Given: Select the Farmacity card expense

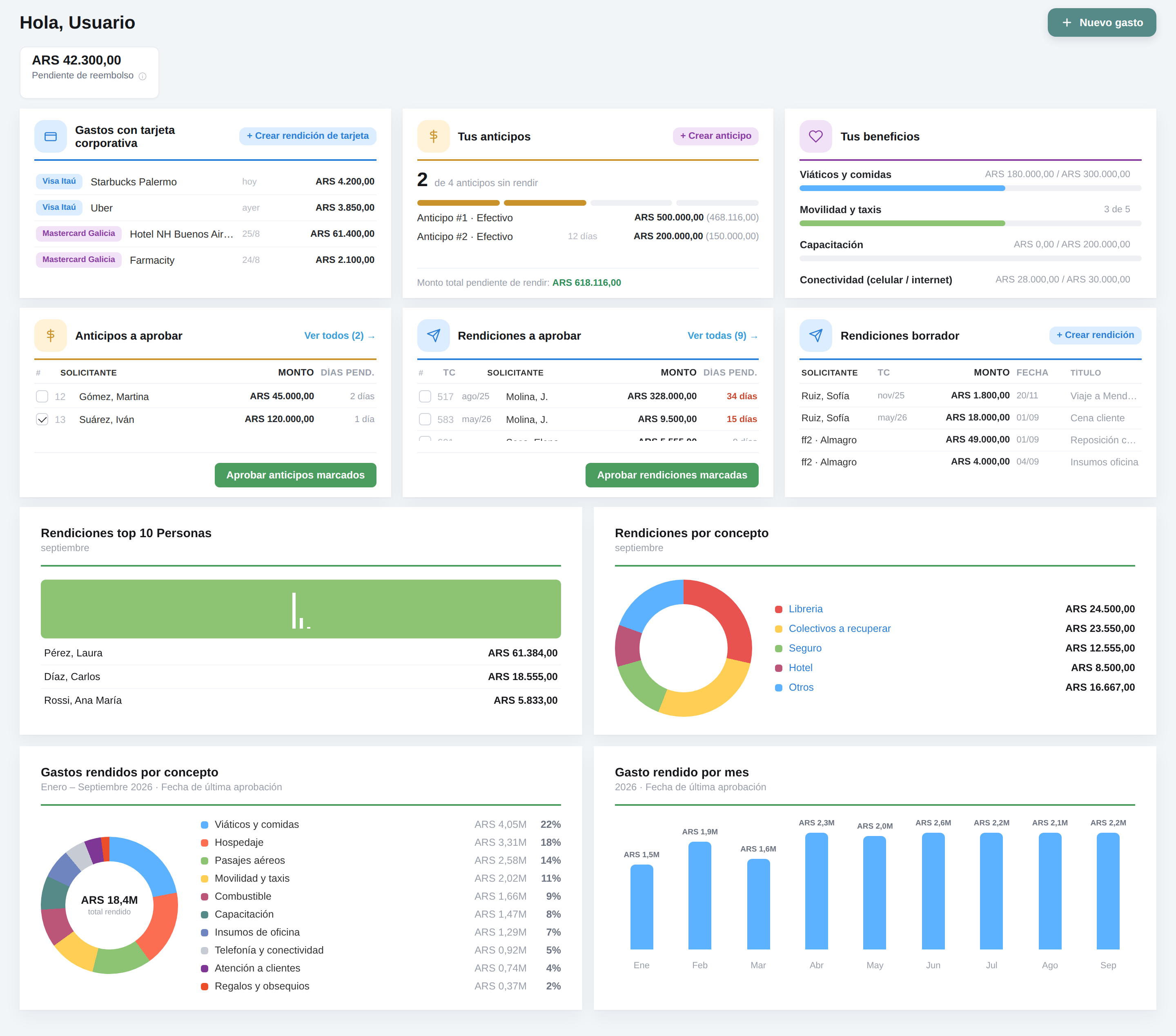Looking at the screenshot, I should click(205, 260).
